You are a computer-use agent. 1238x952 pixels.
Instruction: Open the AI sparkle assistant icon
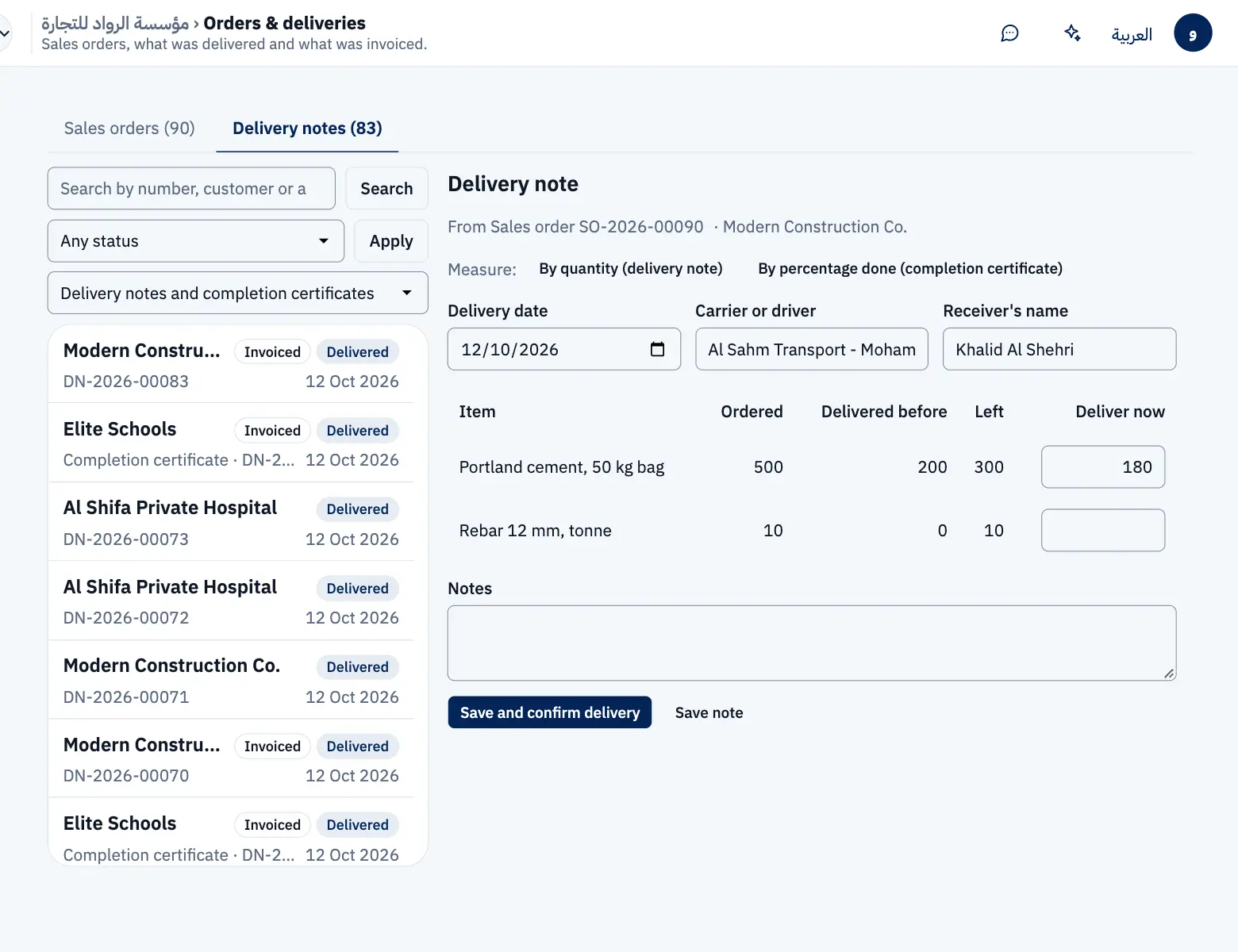[1072, 33]
